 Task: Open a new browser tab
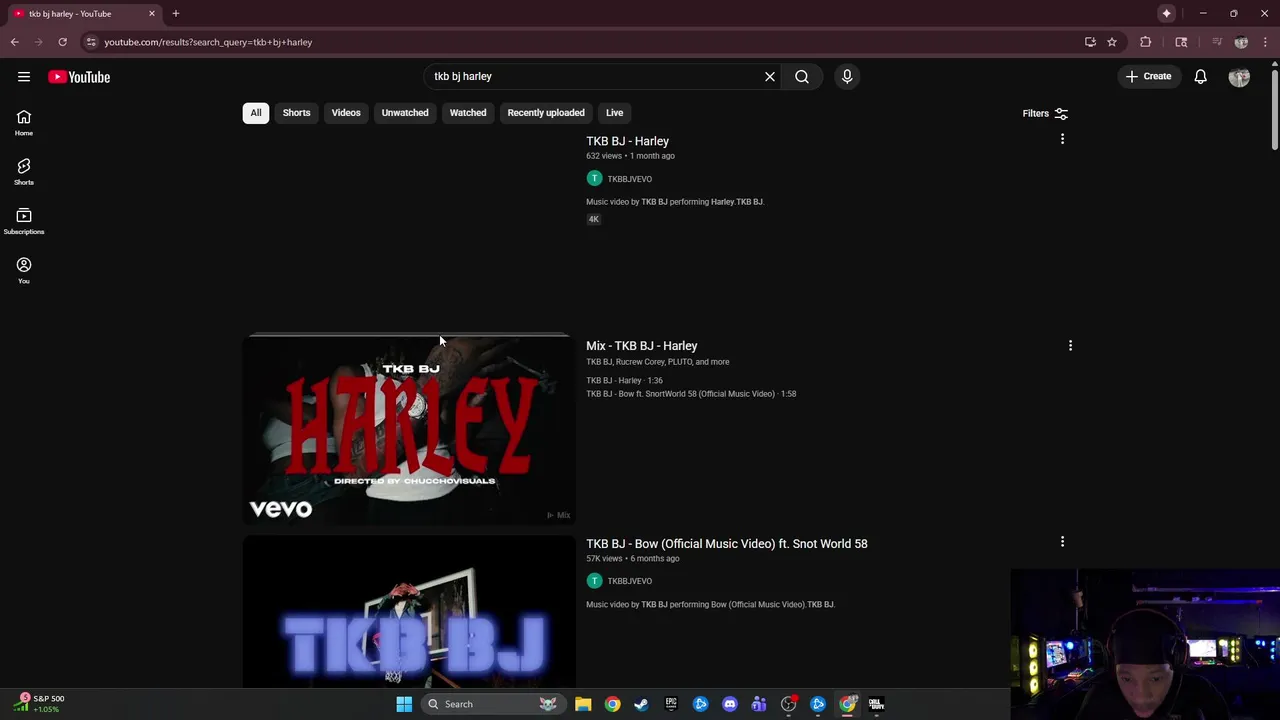tap(176, 13)
